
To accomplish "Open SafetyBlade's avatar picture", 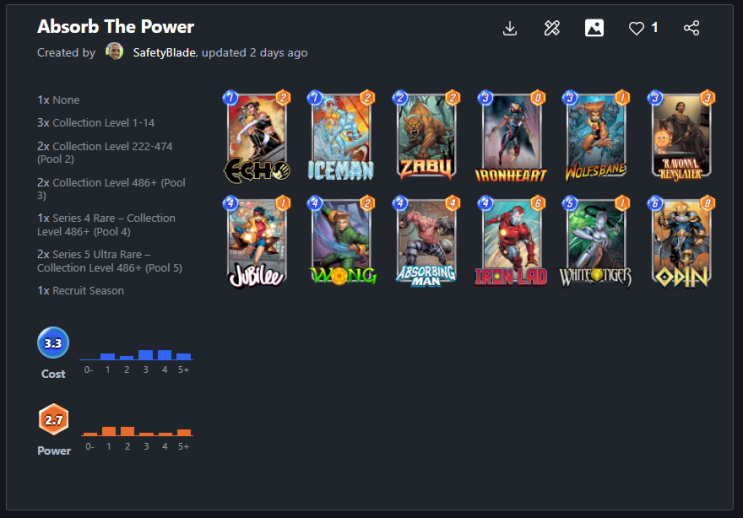I will pyautogui.click(x=114, y=52).
